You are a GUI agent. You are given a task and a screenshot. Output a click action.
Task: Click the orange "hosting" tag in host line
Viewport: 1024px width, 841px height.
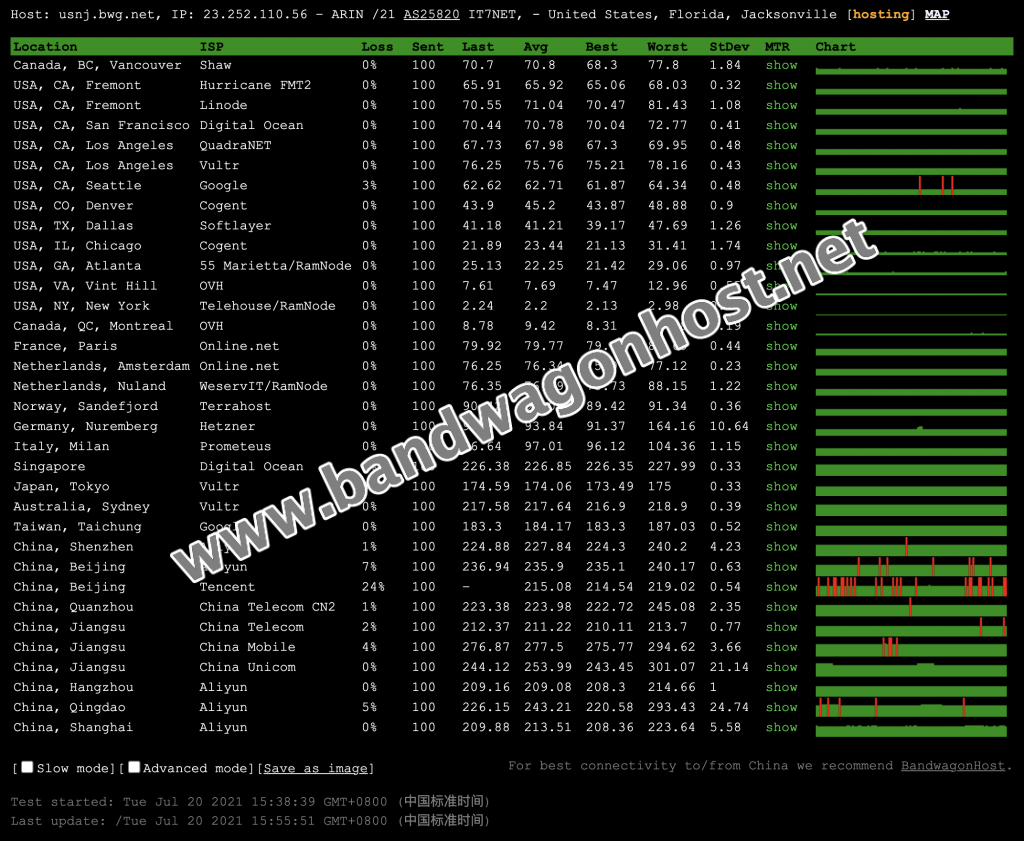[881, 14]
